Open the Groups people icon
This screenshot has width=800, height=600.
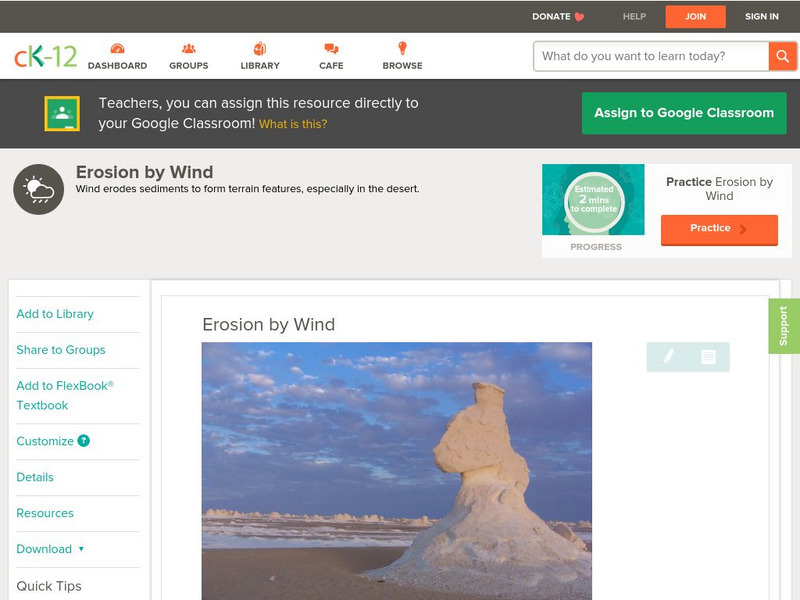click(x=189, y=49)
